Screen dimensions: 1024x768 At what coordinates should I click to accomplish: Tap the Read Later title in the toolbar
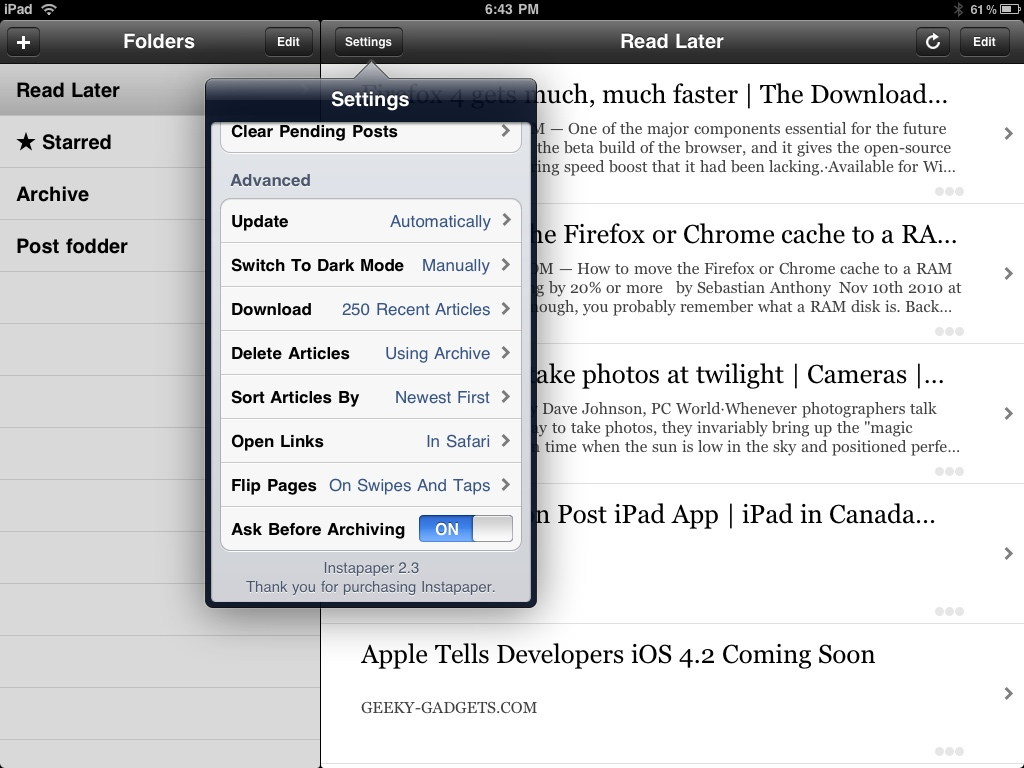pos(672,42)
